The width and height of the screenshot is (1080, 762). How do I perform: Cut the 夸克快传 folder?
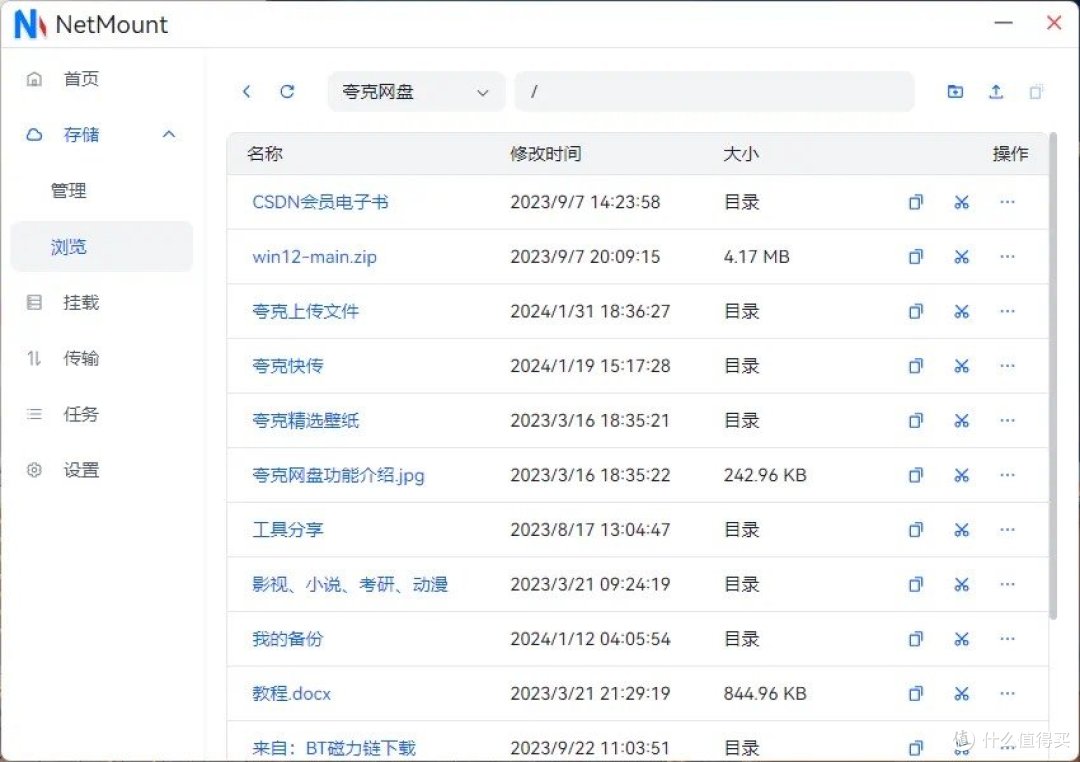click(961, 365)
